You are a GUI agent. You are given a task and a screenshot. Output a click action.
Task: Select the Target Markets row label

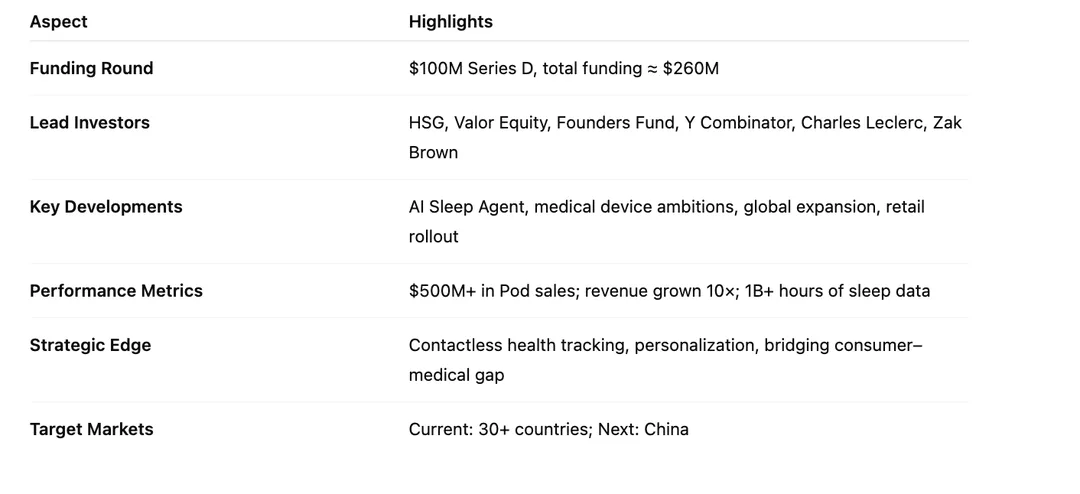tap(91, 428)
